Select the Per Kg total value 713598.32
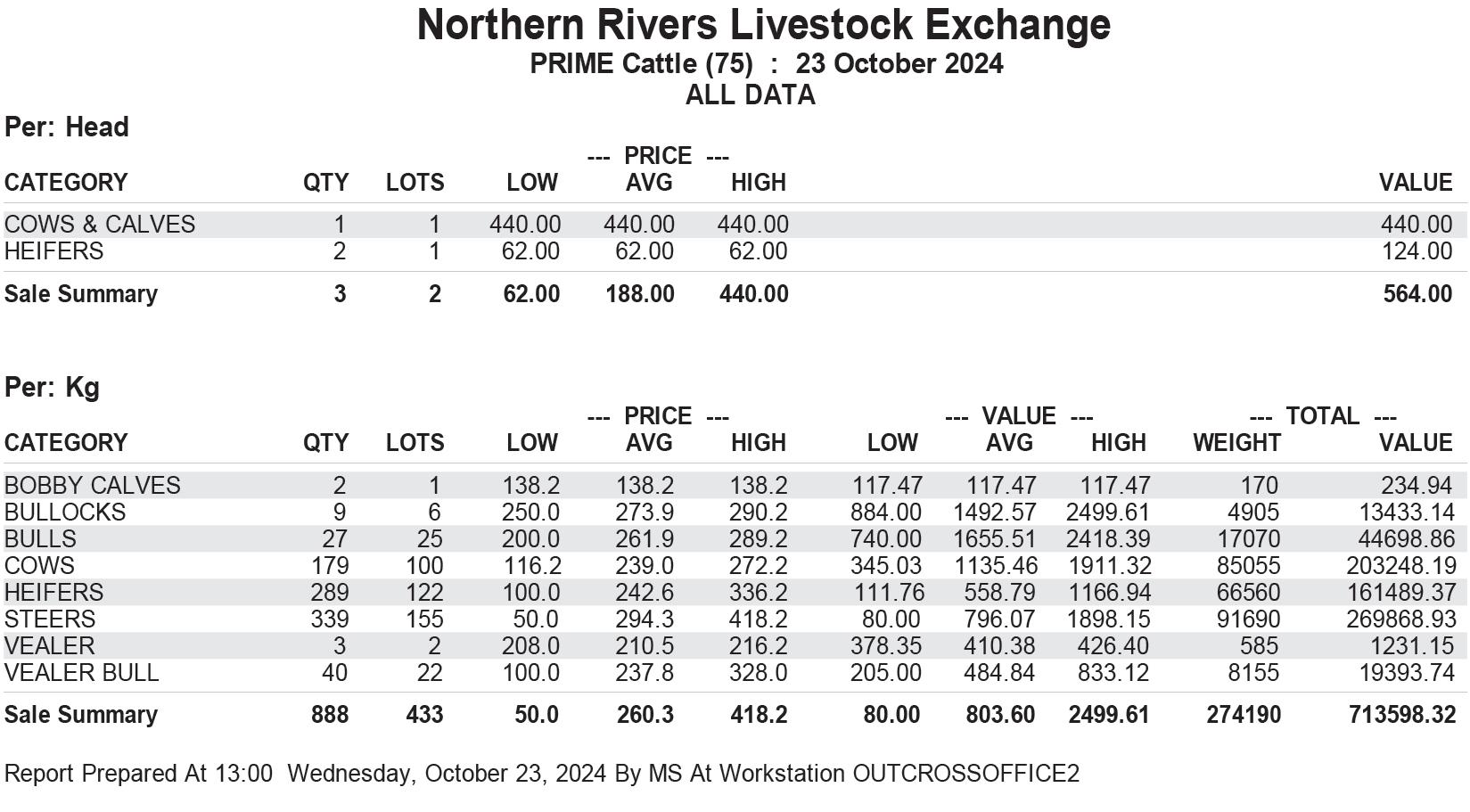1470x812 pixels. (1401, 715)
